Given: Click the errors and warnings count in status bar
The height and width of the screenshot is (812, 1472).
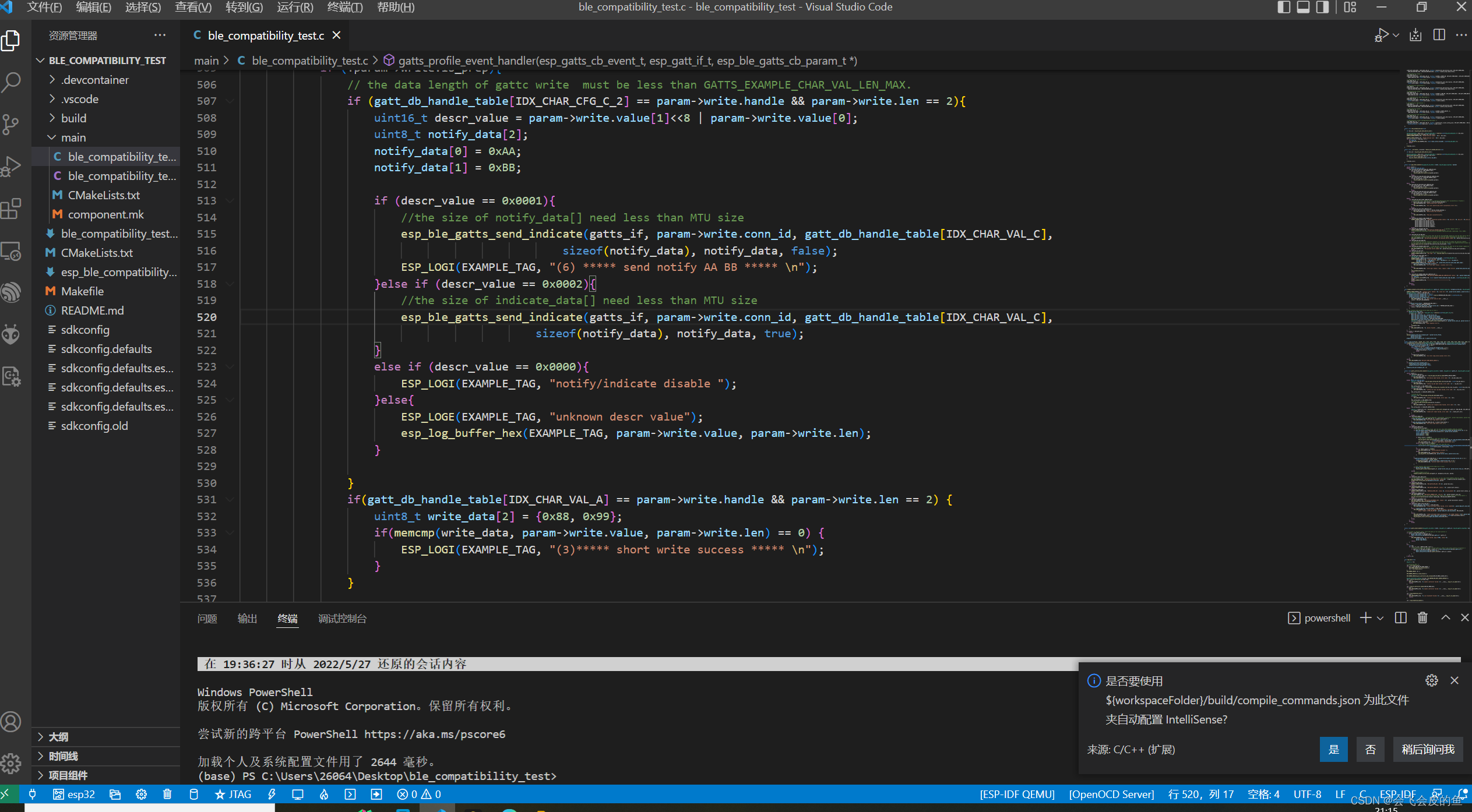Looking at the screenshot, I should coord(419,794).
